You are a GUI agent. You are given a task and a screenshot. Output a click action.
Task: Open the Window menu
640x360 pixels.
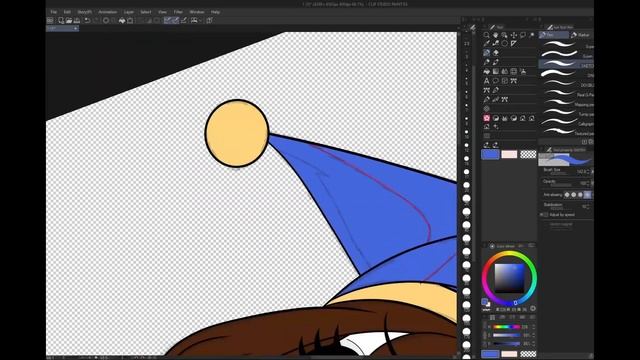tap(197, 12)
